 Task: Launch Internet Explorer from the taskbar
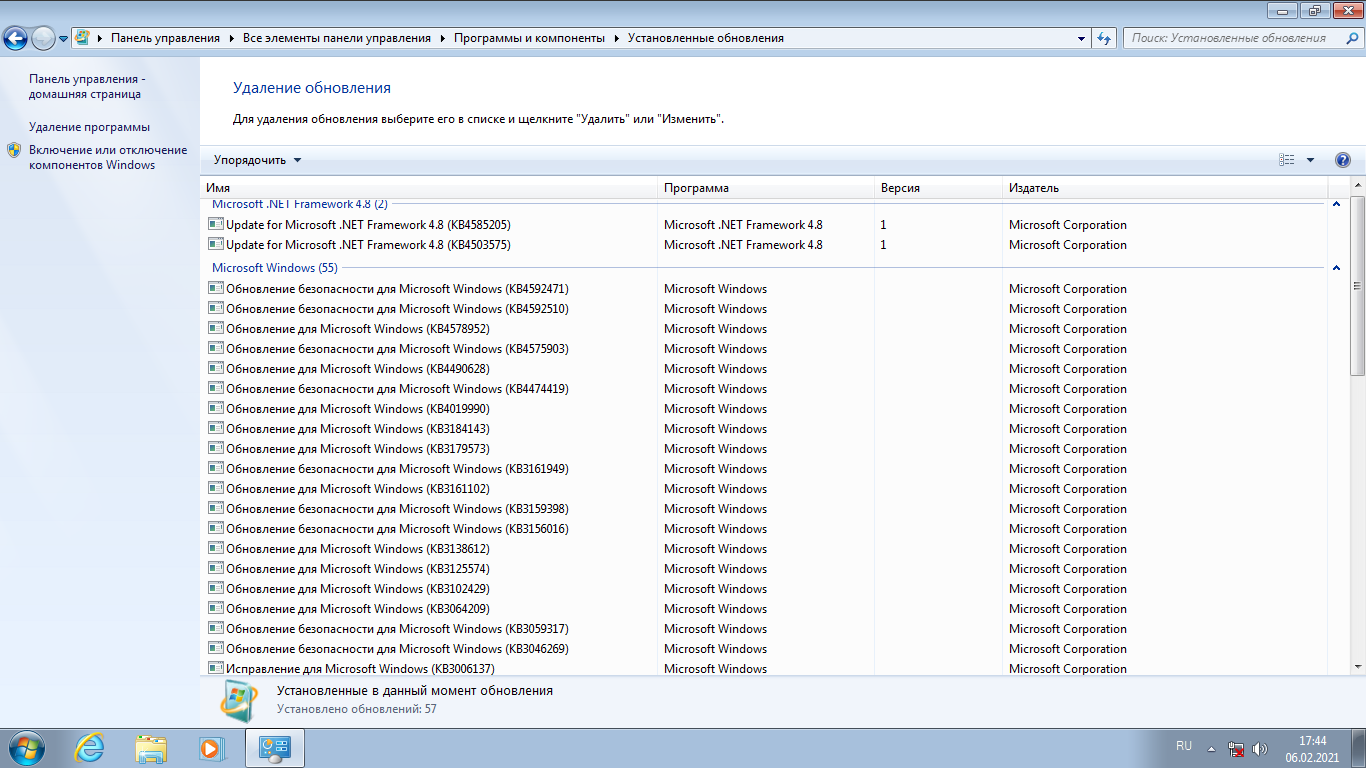[x=89, y=747]
